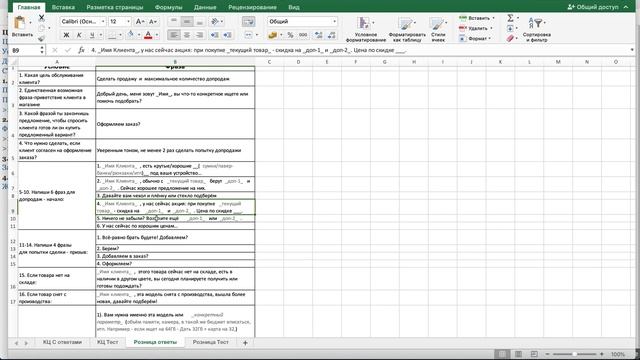Click the align text right icon
The width and height of the screenshot is (640, 360).
[x=200, y=35]
